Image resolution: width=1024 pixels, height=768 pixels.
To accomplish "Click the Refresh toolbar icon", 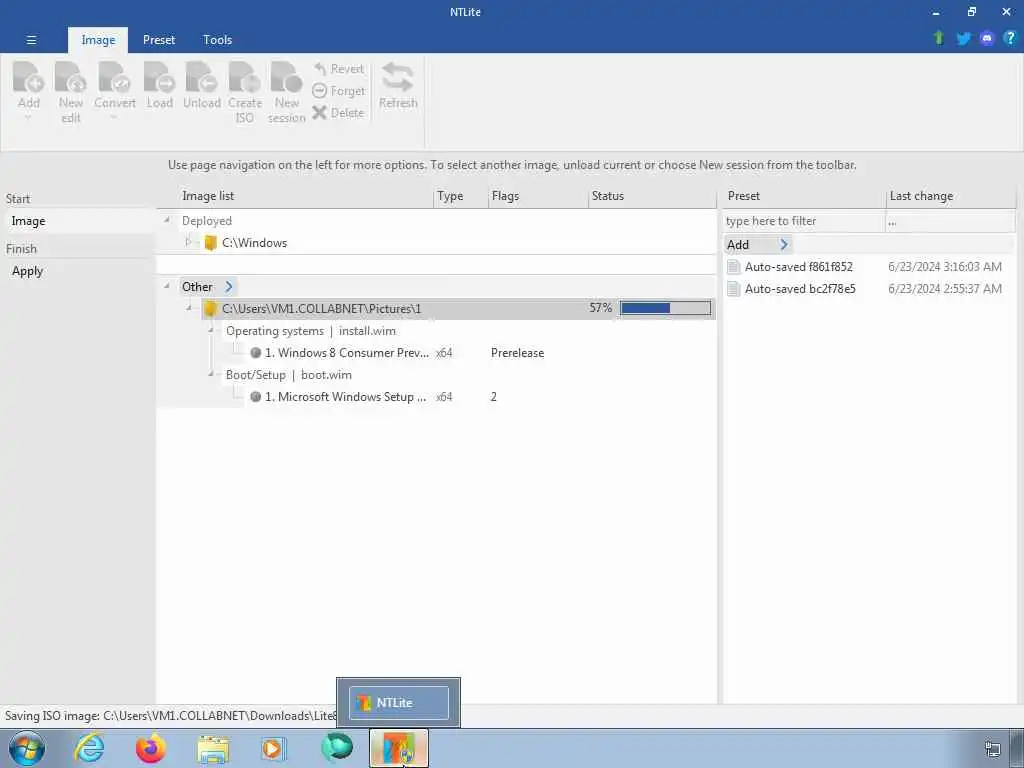I will click(398, 77).
